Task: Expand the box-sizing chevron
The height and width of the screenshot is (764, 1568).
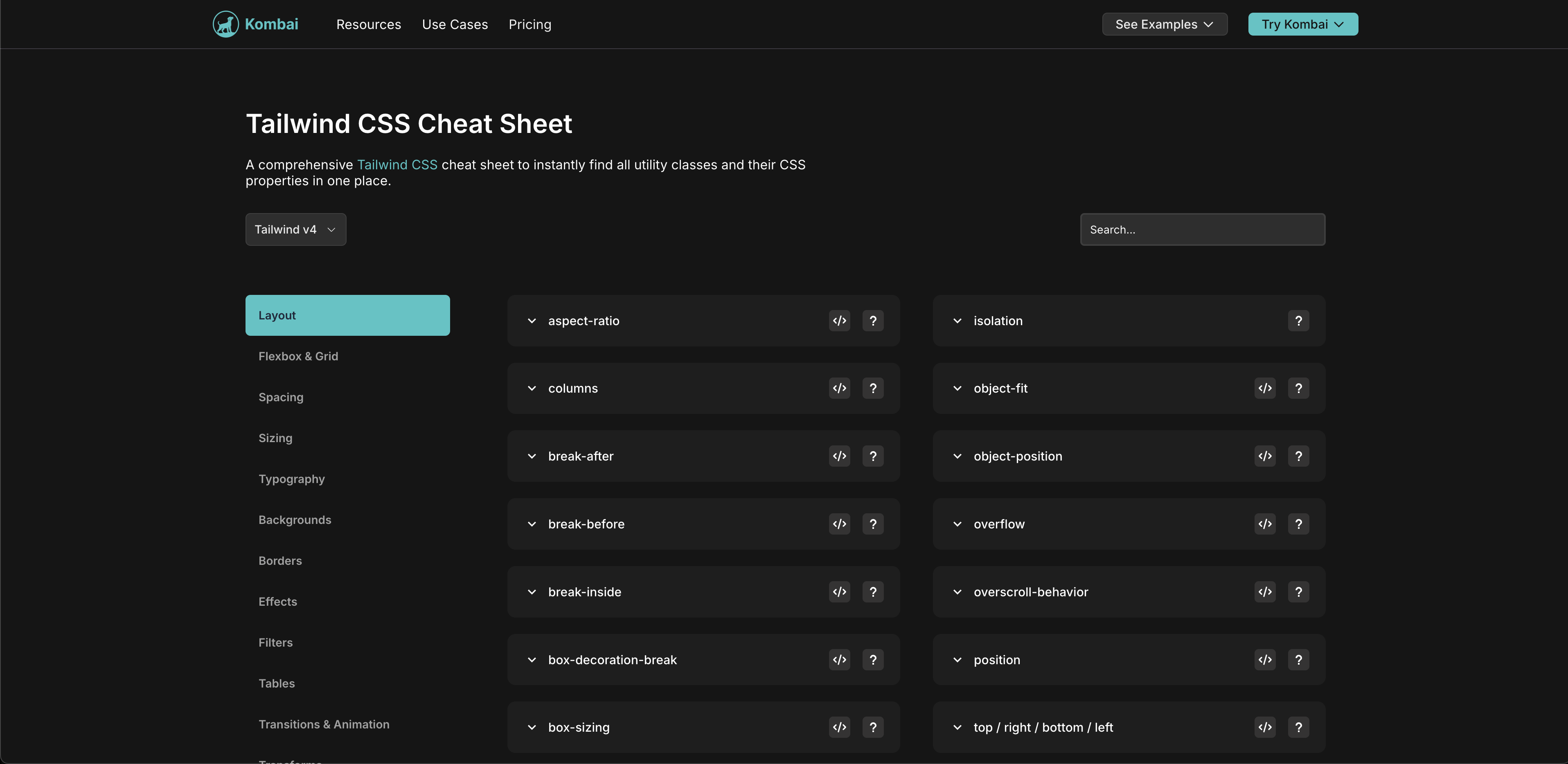Action: point(532,727)
